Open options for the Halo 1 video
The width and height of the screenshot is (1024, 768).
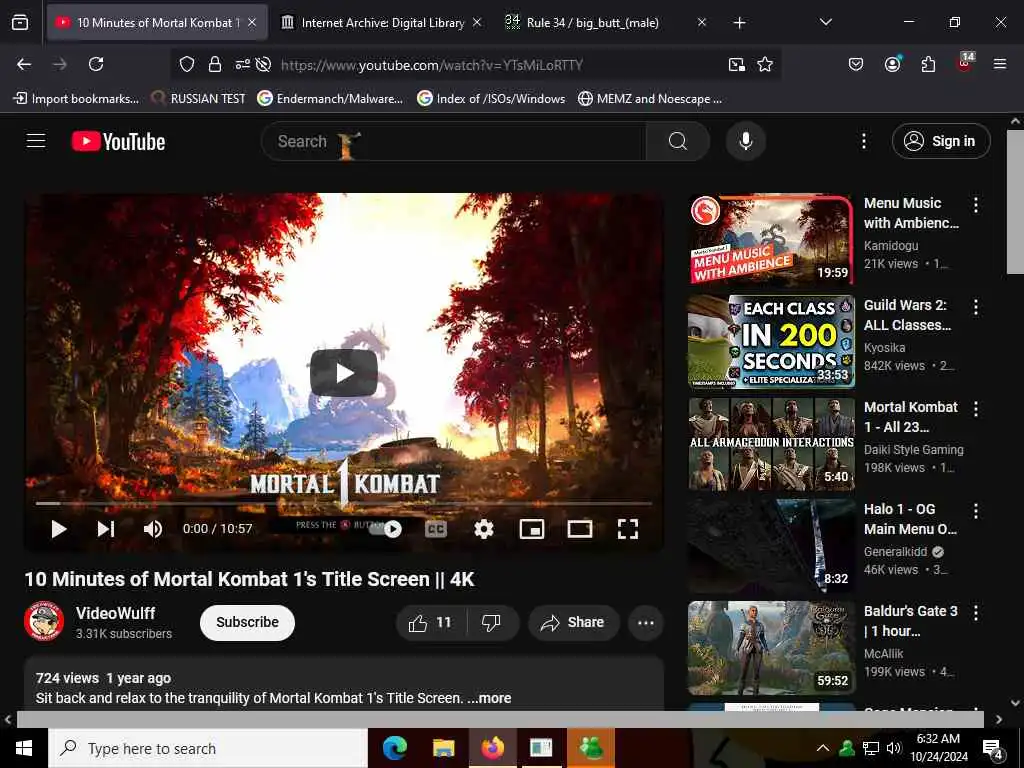coord(976,511)
